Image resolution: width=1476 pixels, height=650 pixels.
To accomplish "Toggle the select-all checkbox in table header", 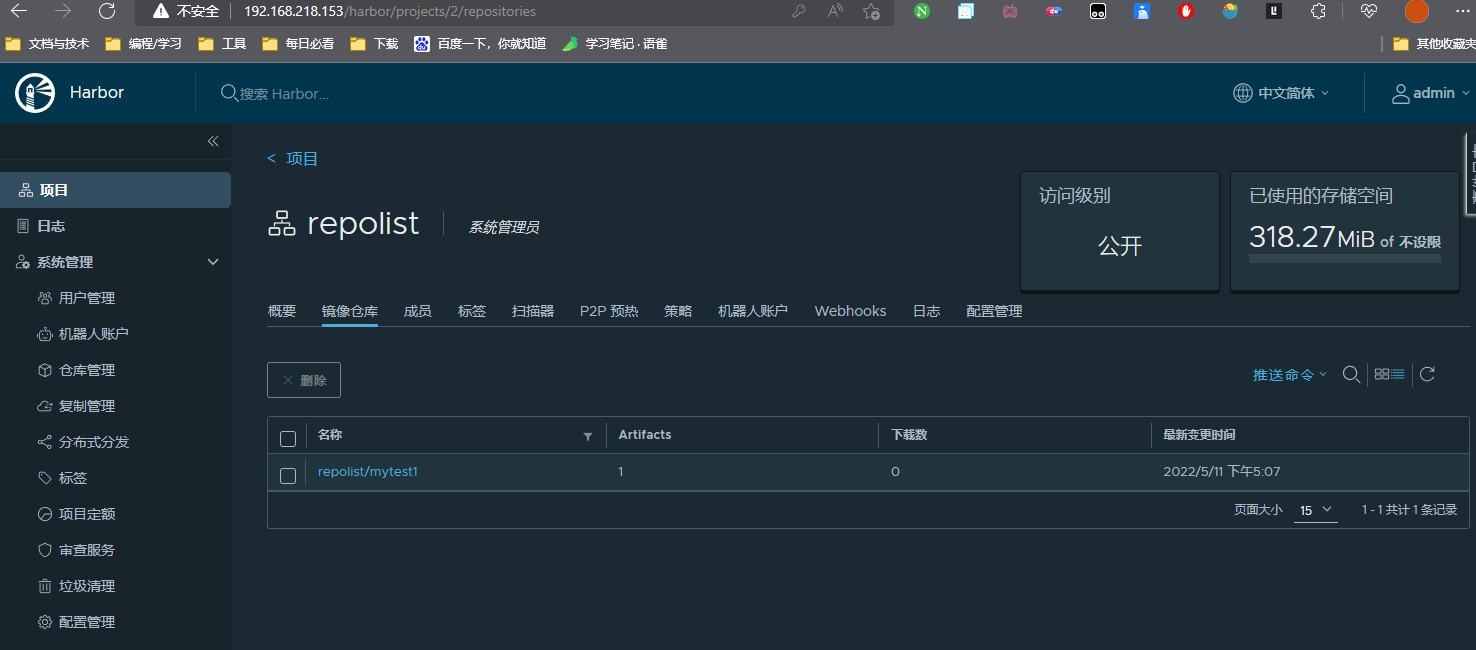I will (288, 439).
